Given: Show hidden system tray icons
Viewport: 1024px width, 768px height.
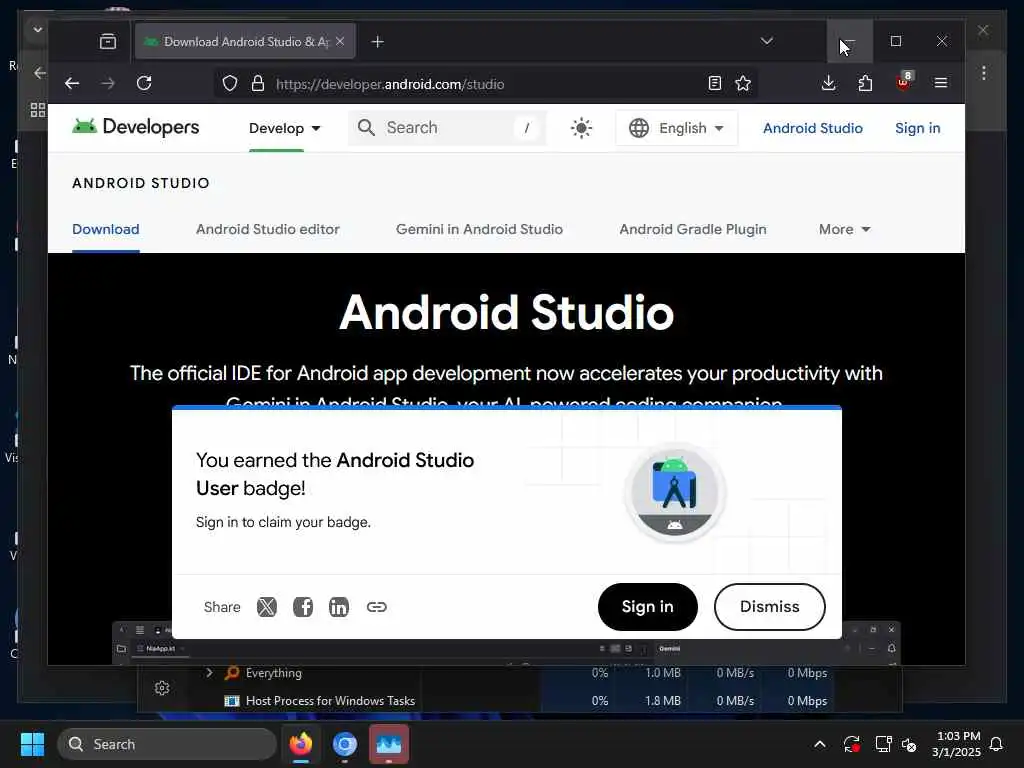Looking at the screenshot, I should click(820, 744).
